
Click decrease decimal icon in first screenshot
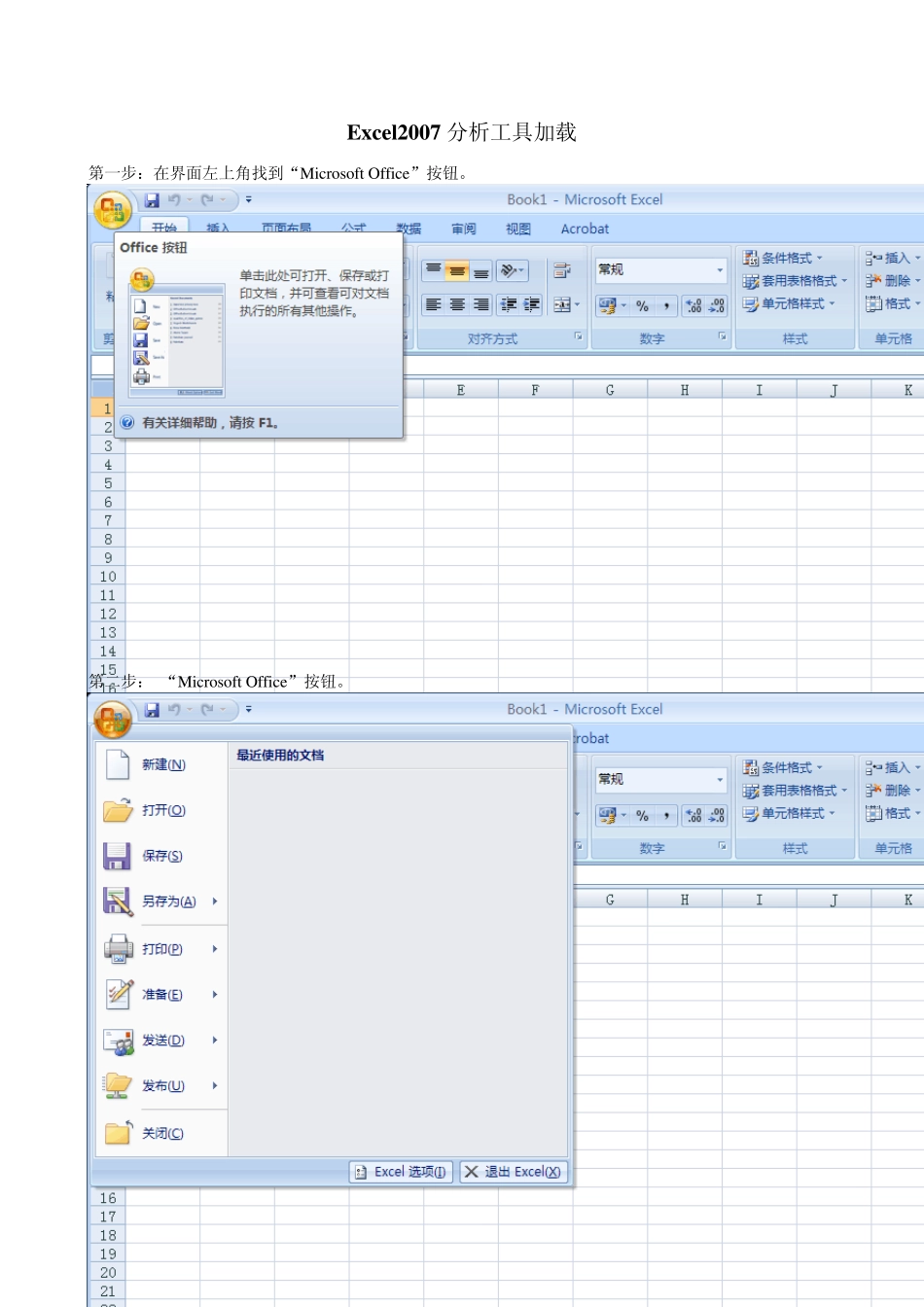point(717,305)
